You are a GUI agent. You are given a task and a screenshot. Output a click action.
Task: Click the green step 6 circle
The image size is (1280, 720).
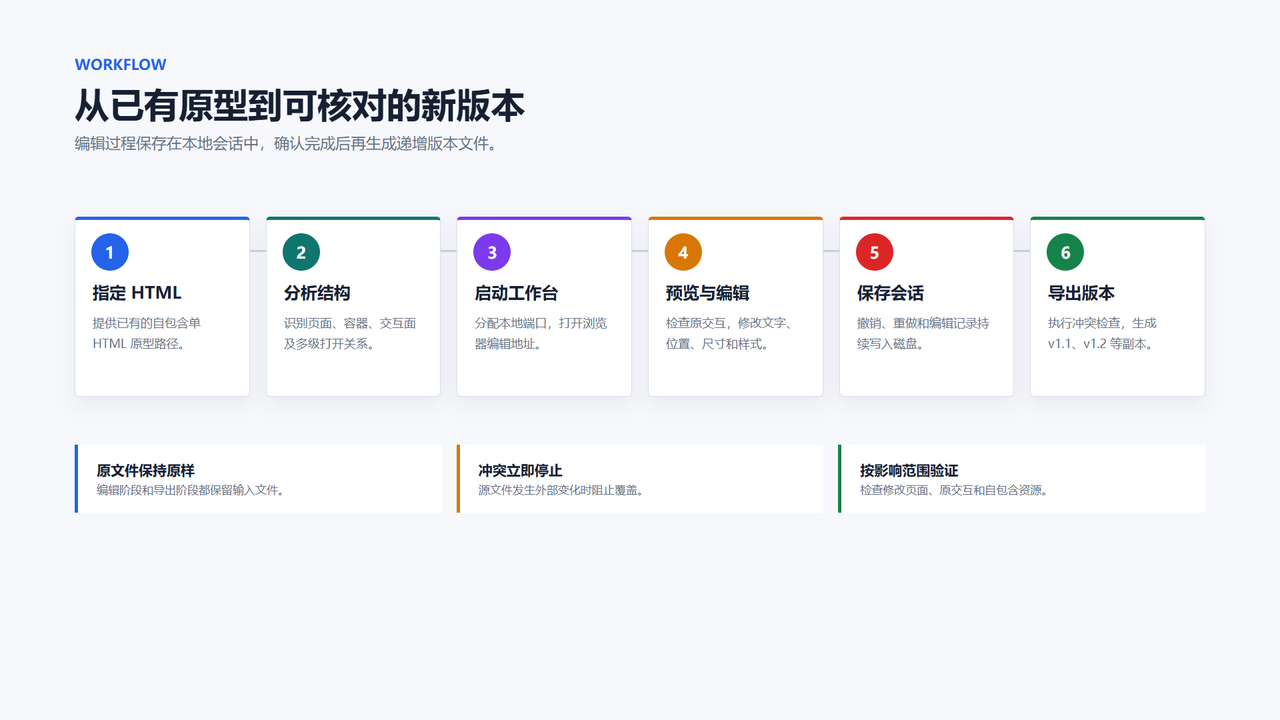tap(1065, 252)
